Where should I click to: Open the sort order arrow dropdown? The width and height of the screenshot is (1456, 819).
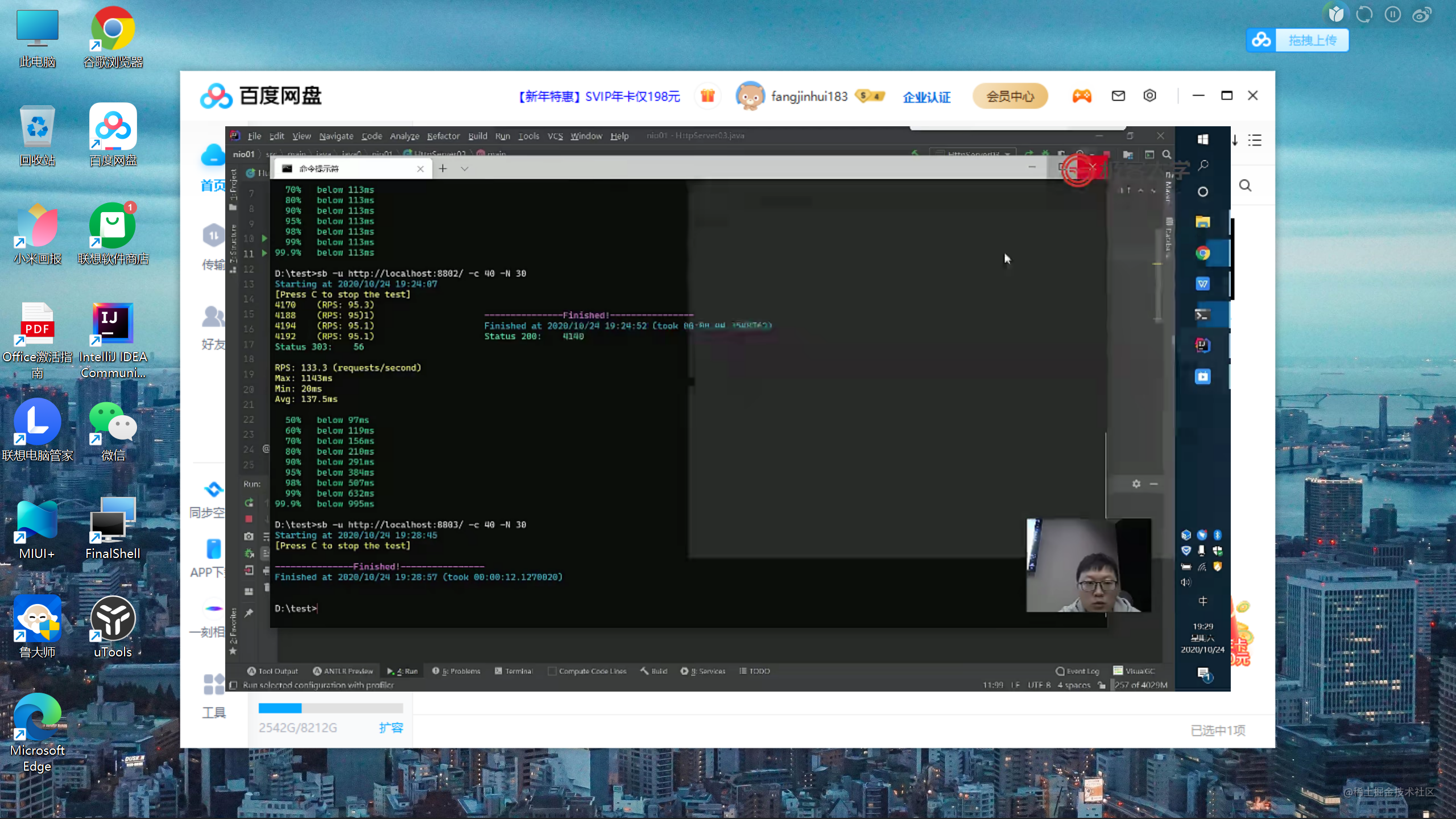1235,140
